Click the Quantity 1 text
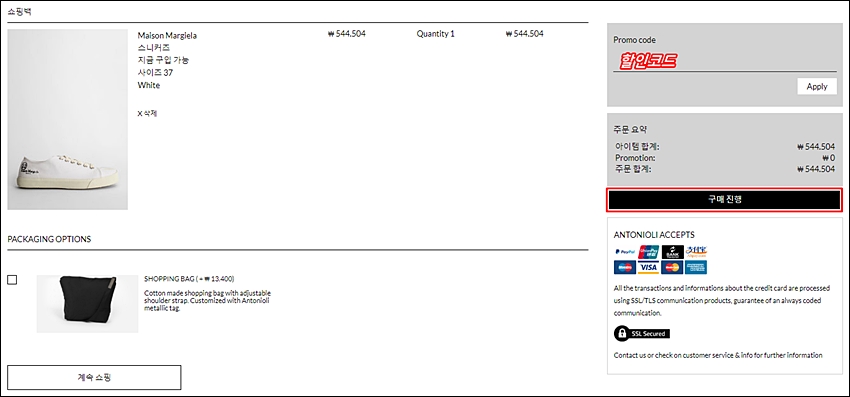 pos(436,34)
